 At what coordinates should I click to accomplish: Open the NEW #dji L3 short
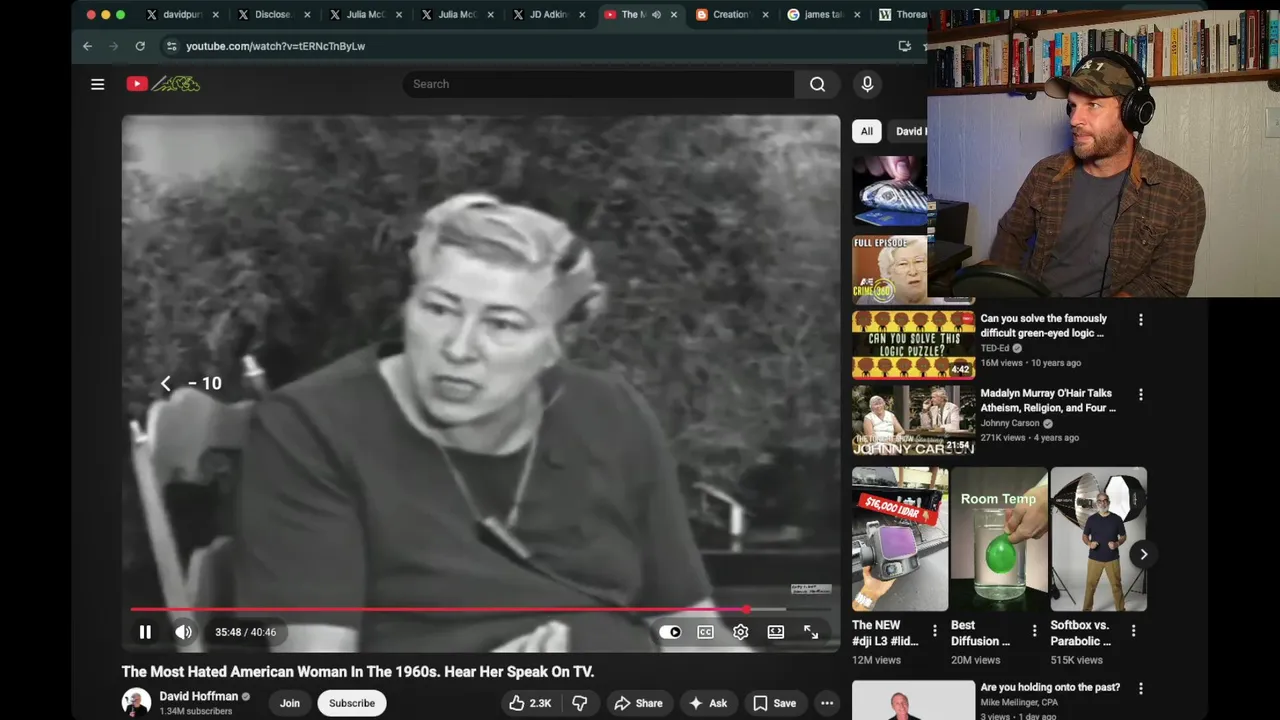(x=900, y=539)
